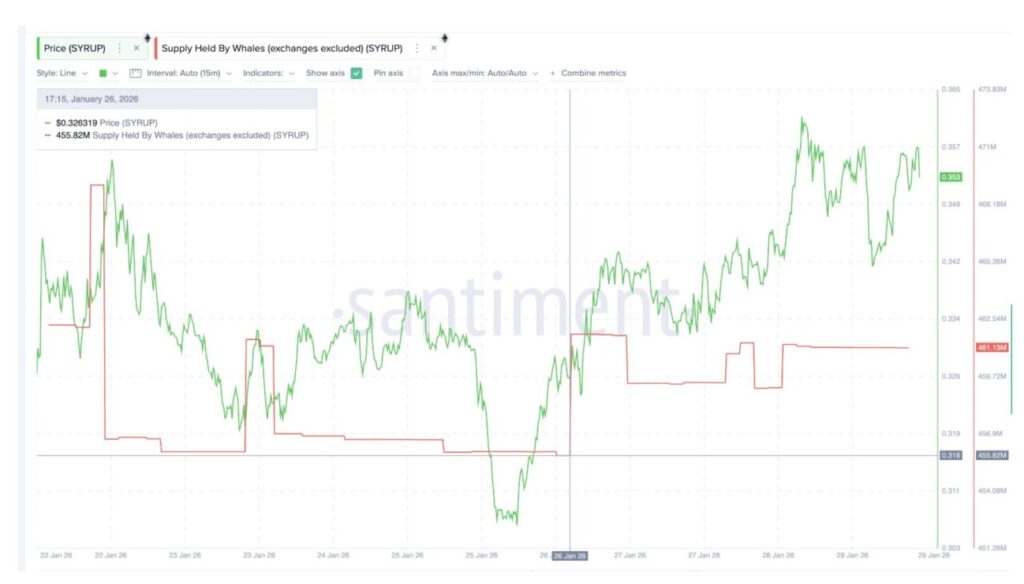Open the Style: Line dropdown
Viewport: 1024px width, 584px height.
[62, 73]
